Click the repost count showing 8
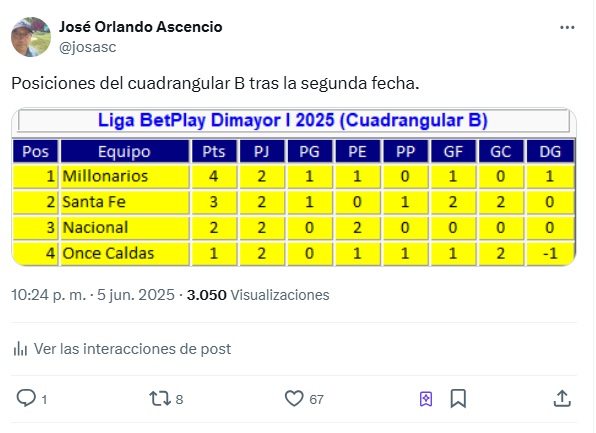This screenshot has width=596, height=433. point(179,400)
